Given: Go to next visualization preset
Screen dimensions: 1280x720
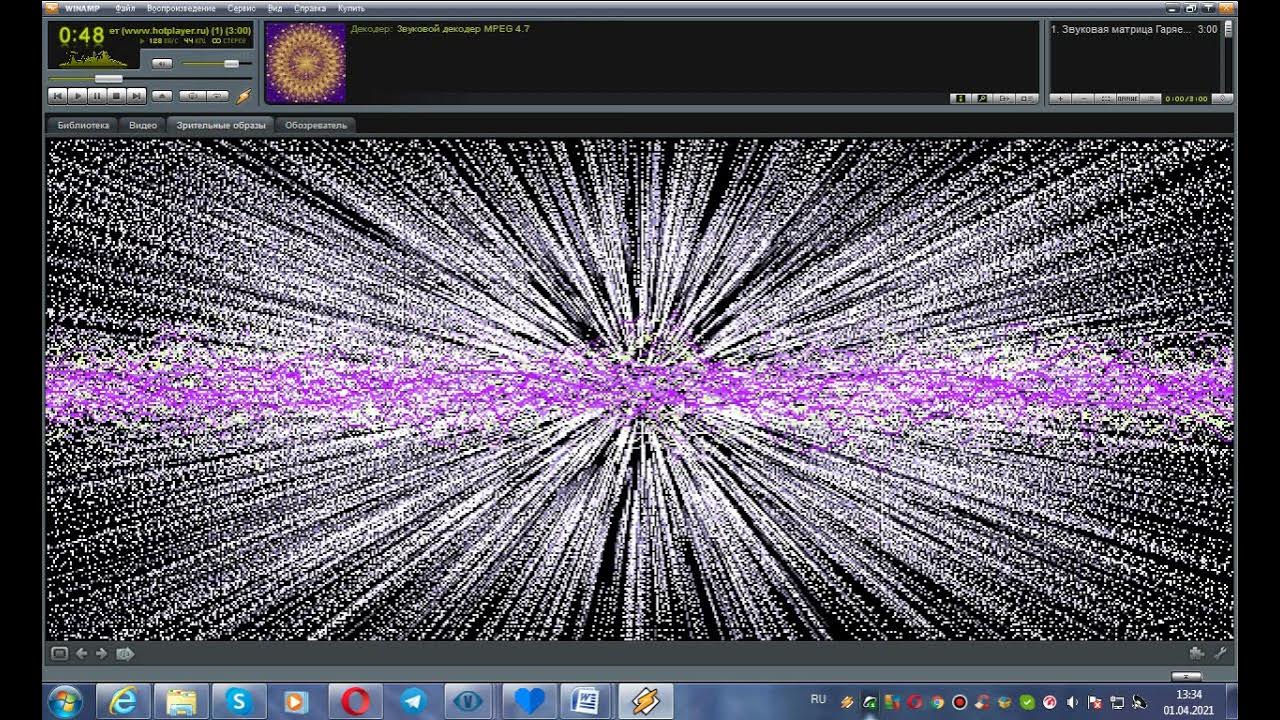Looking at the screenshot, I should point(101,653).
